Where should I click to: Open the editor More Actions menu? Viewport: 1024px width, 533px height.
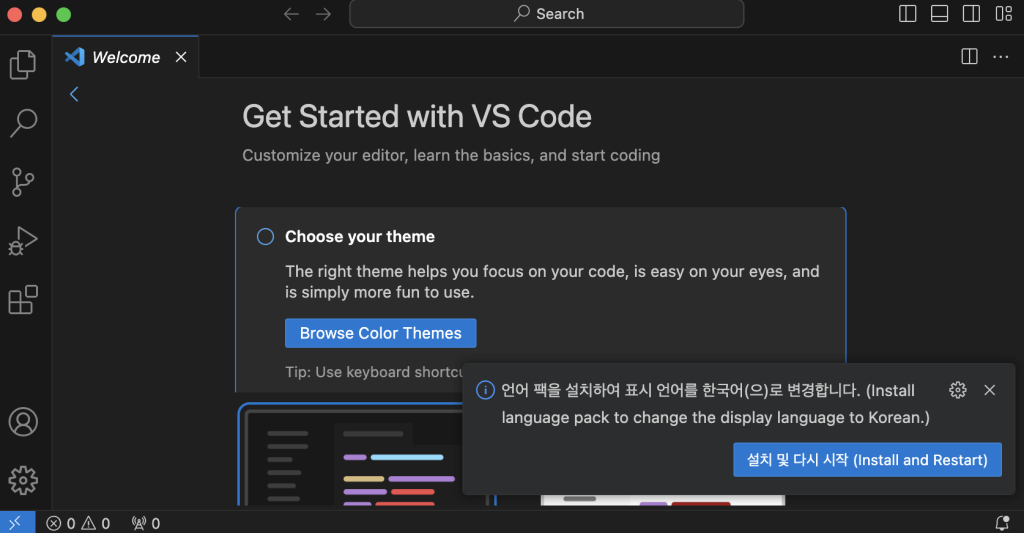click(1000, 57)
